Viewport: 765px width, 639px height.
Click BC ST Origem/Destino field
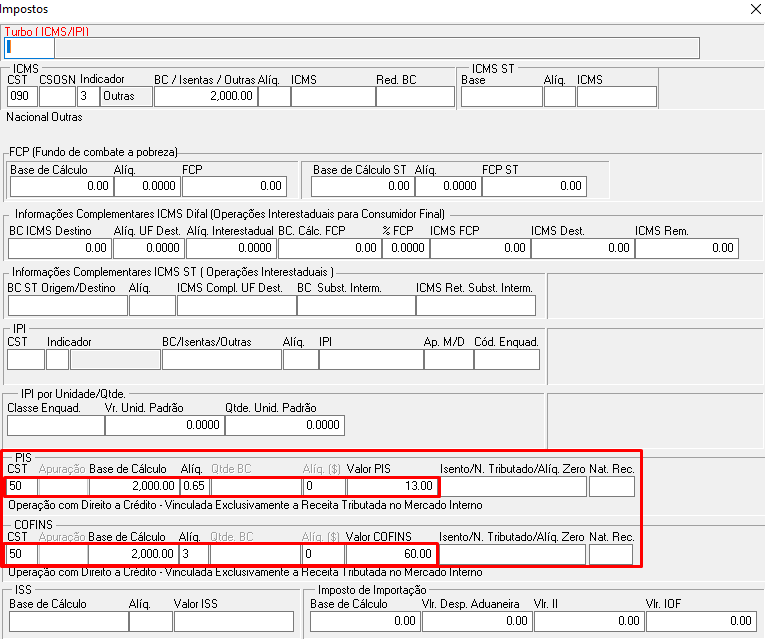[x=68, y=306]
